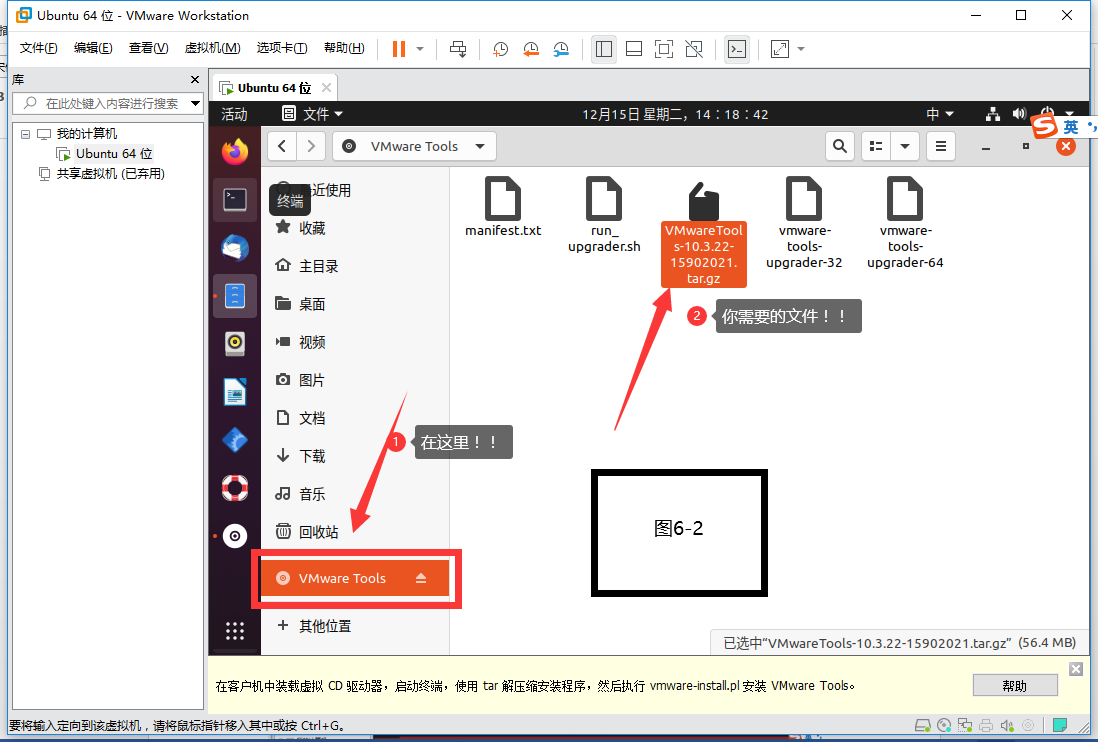Click the network icon in Ubuntu top bar
This screenshot has height=742, width=1098.
pyautogui.click(x=992, y=114)
